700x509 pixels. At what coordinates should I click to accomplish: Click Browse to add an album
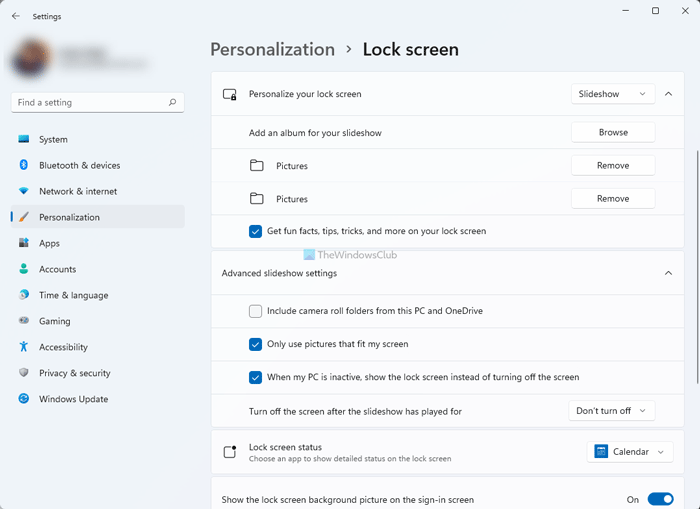(x=613, y=132)
